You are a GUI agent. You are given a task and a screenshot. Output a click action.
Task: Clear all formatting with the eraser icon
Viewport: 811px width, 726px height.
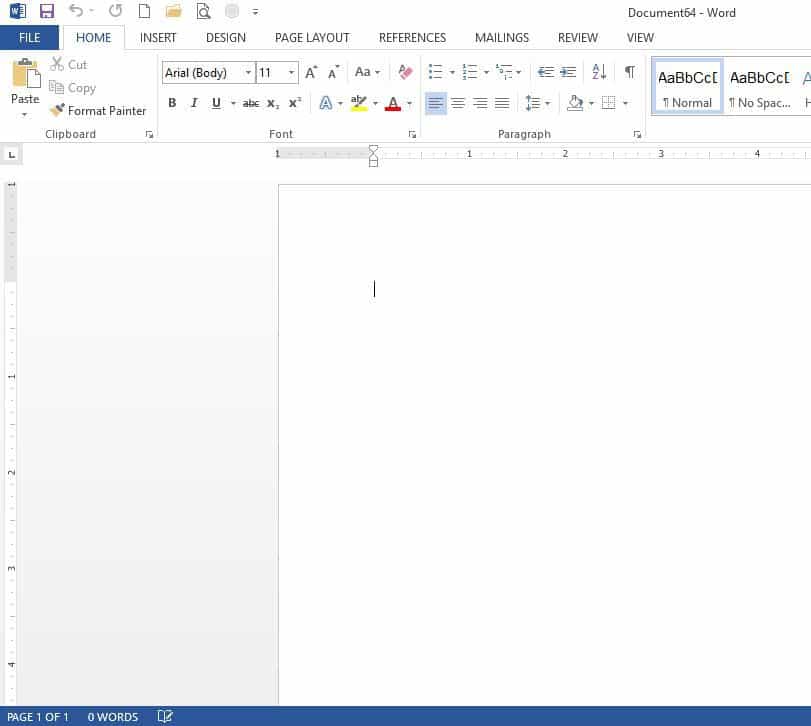tap(406, 72)
